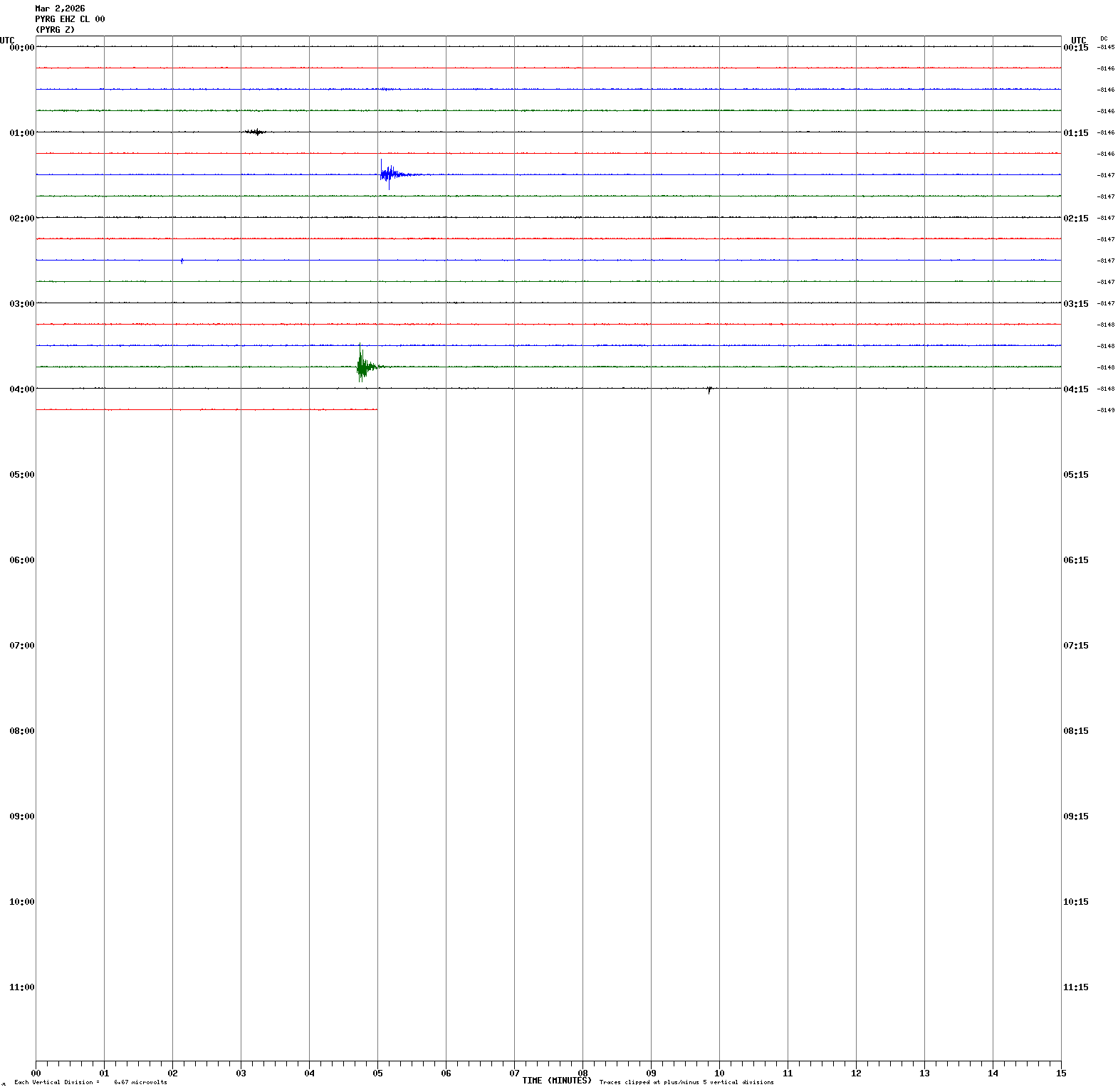The height and width of the screenshot is (1092, 1118).
Task: Click the 'TIME (MINUTES)' axis title
Action: tap(556, 1081)
